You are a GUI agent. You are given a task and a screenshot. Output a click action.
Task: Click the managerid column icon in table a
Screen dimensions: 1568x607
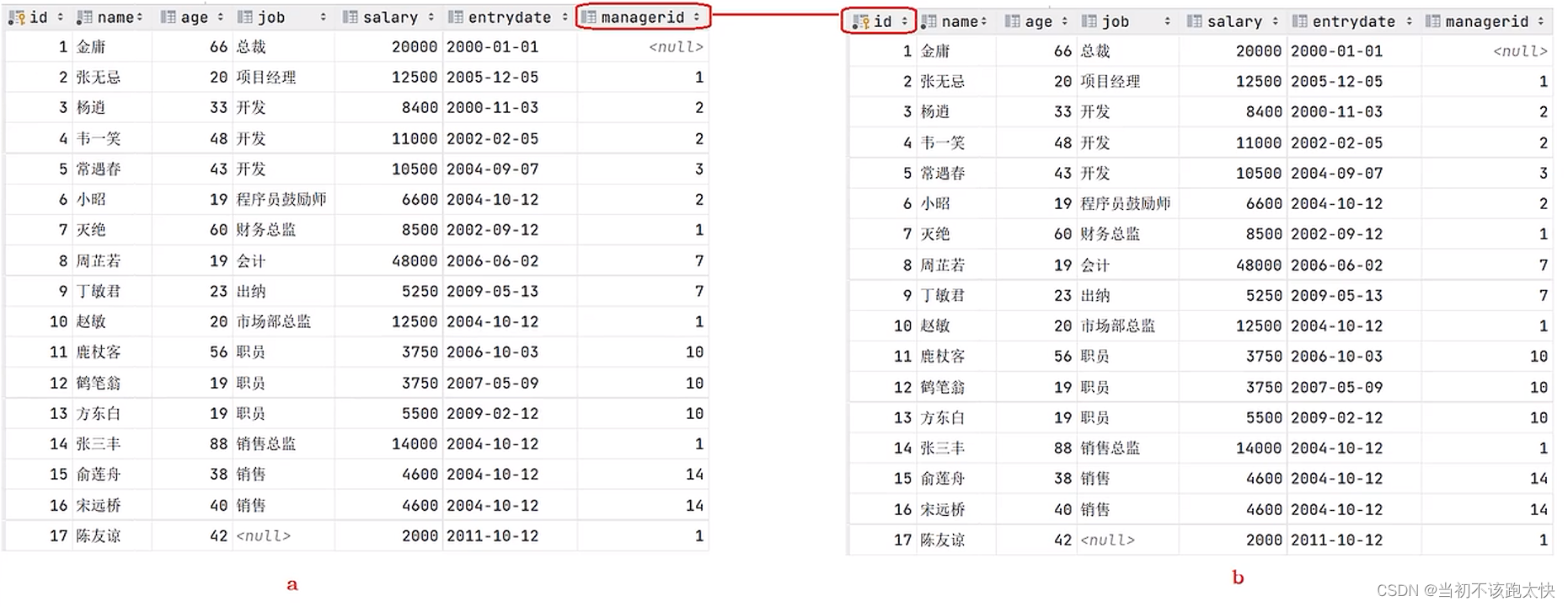pyautogui.click(x=588, y=17)
